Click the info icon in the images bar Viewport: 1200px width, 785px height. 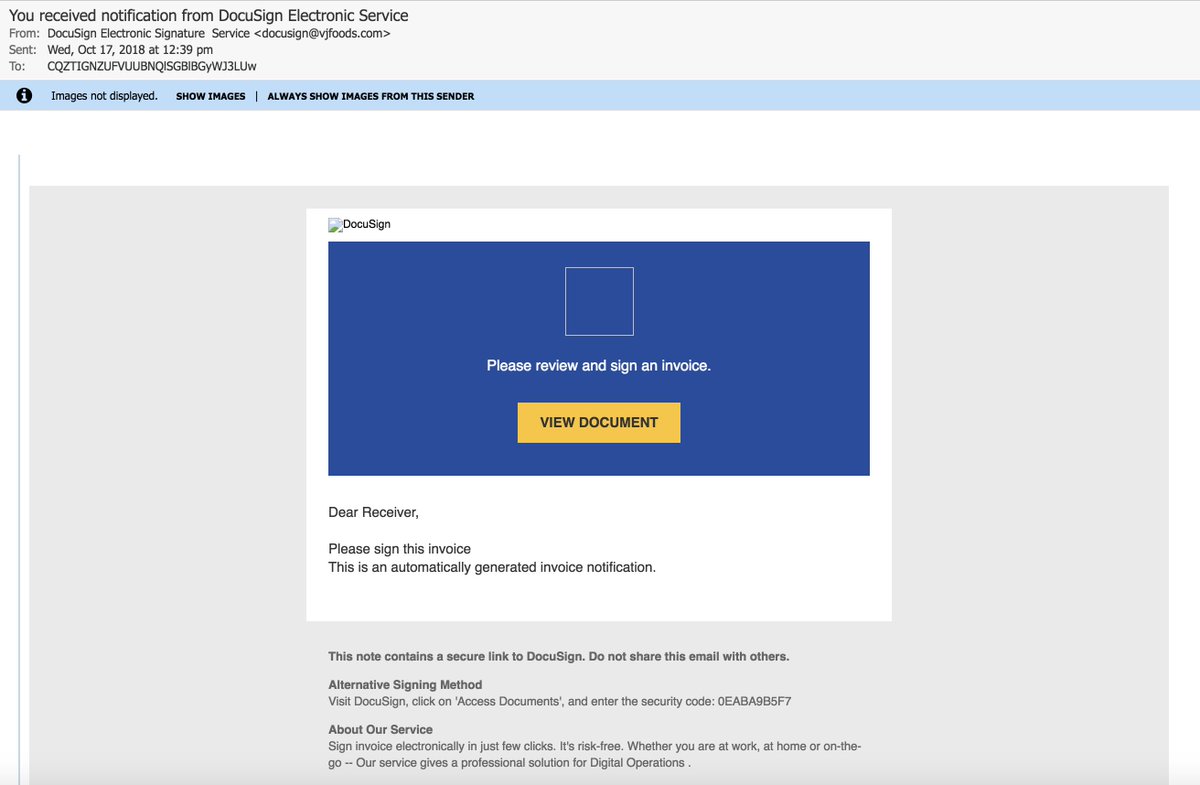pyautogui.click(x=25, y=96)
